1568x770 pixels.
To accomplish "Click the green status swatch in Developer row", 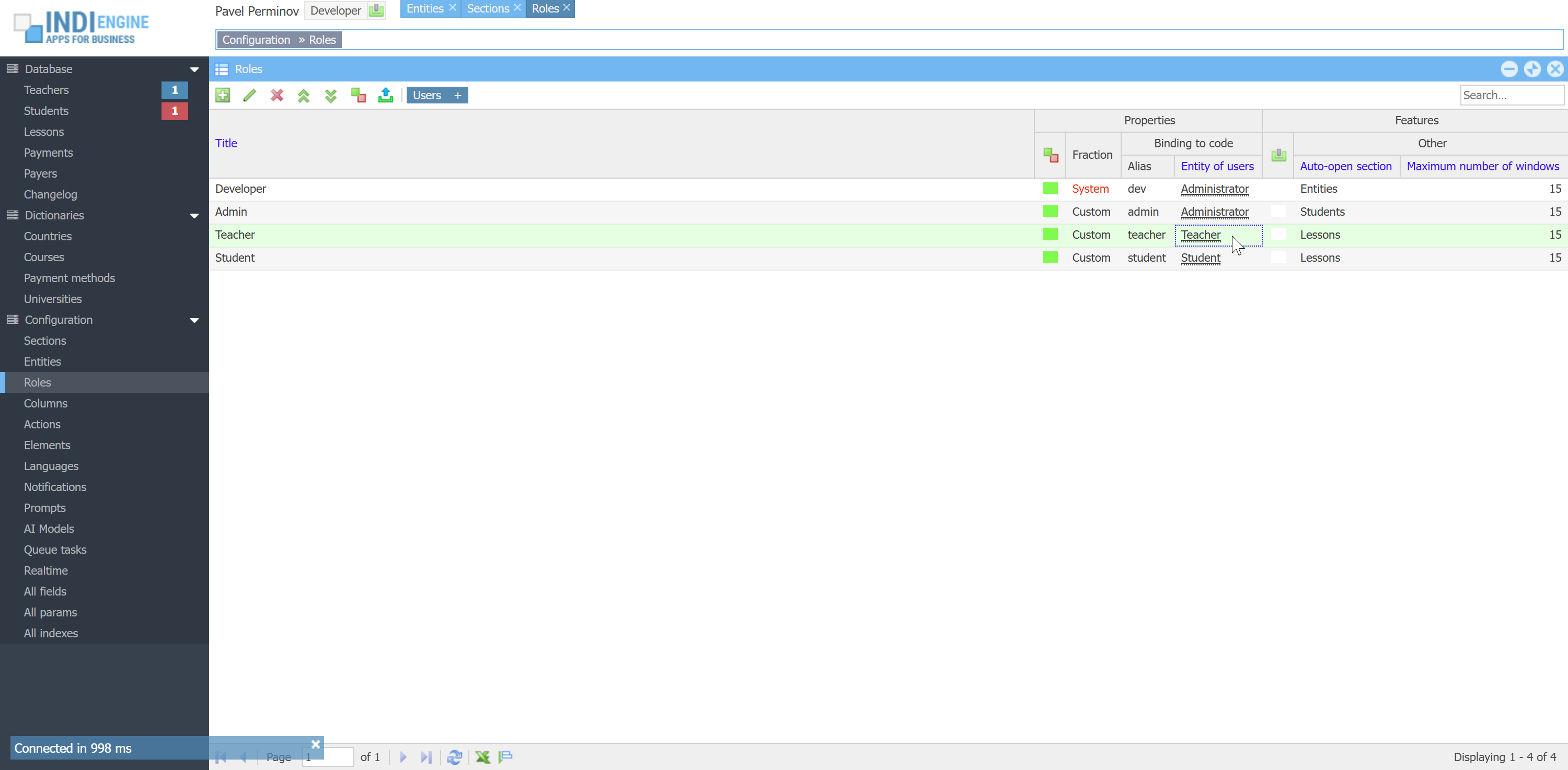I will [x=1050, y=189].
